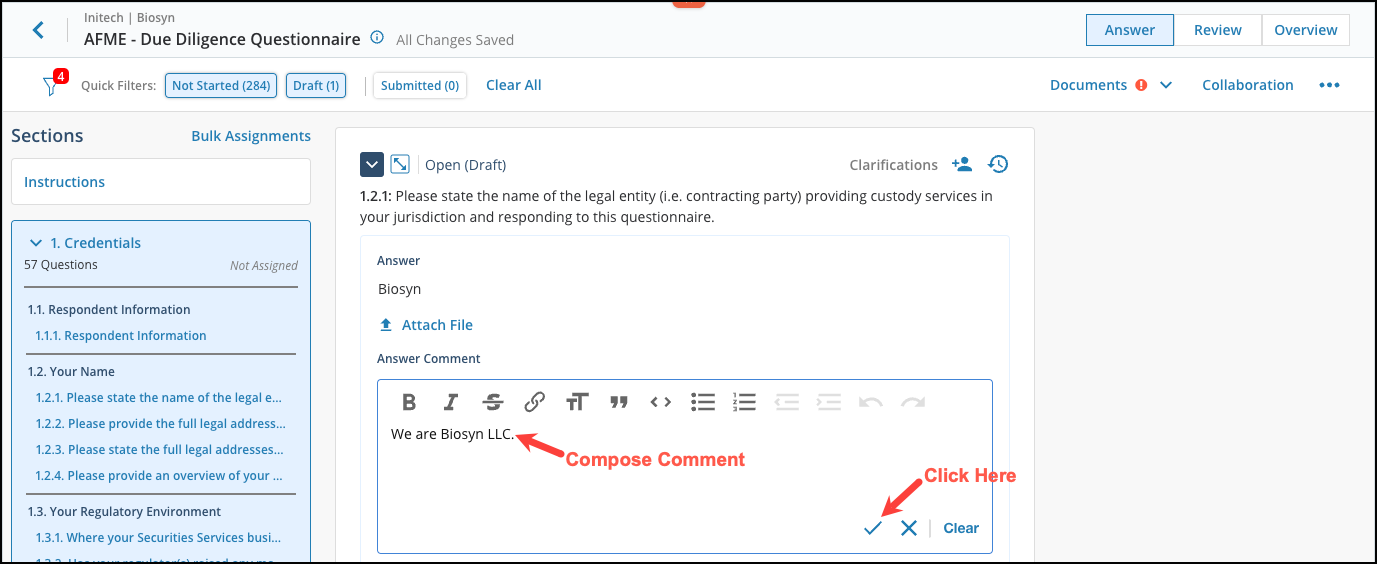Viewport: 1377px width, 564px height.
Task: Open the Collaboration panel
Action: pos(1248,85)
